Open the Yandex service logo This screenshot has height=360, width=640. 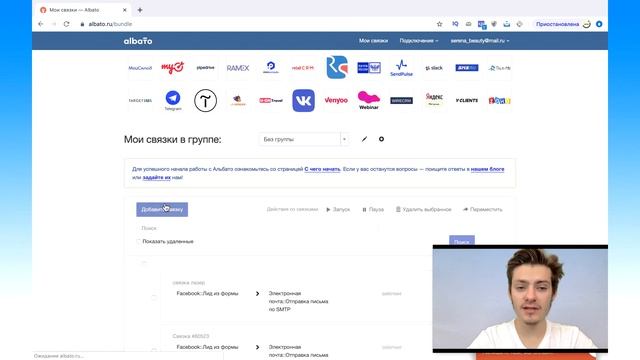434,100
